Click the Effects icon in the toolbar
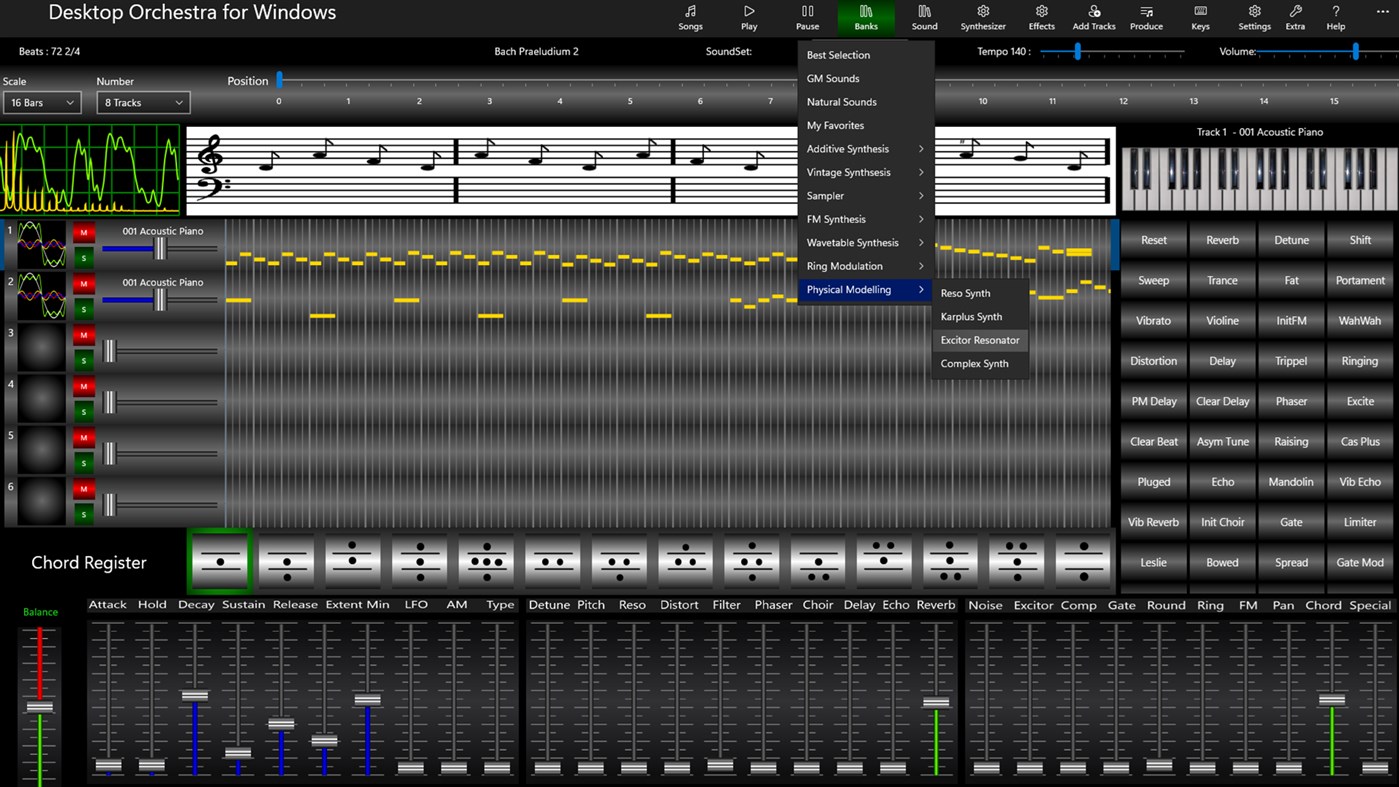The width and height of the screenshot is (1399, 787). (1041, 17)
